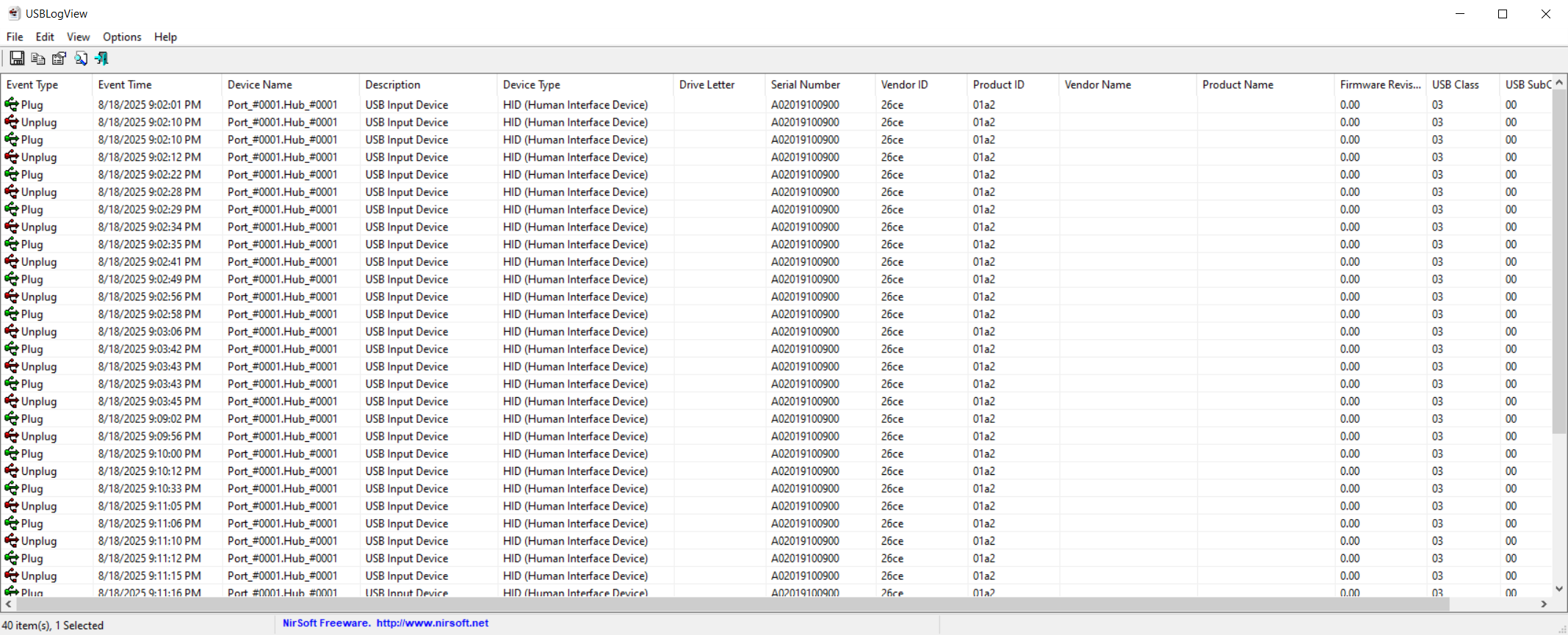
Task: Select the row with time 9:11:12 PM
Action: [x=776, y=558]
